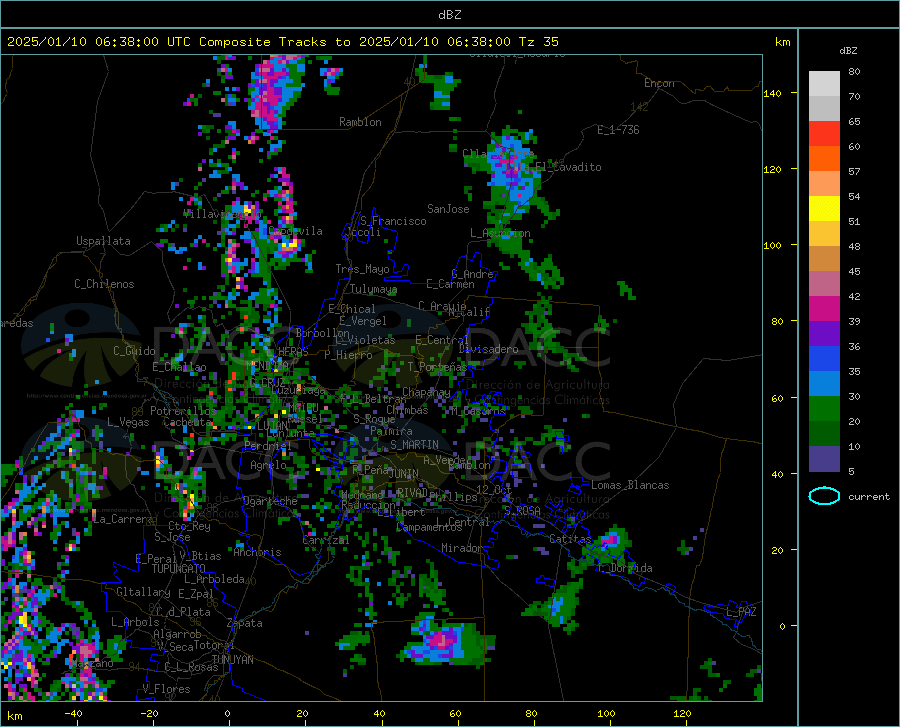The width and height of the screenshot is (900, 727).
Task: Click the 'Gltallary' map label
Action: 143,592
